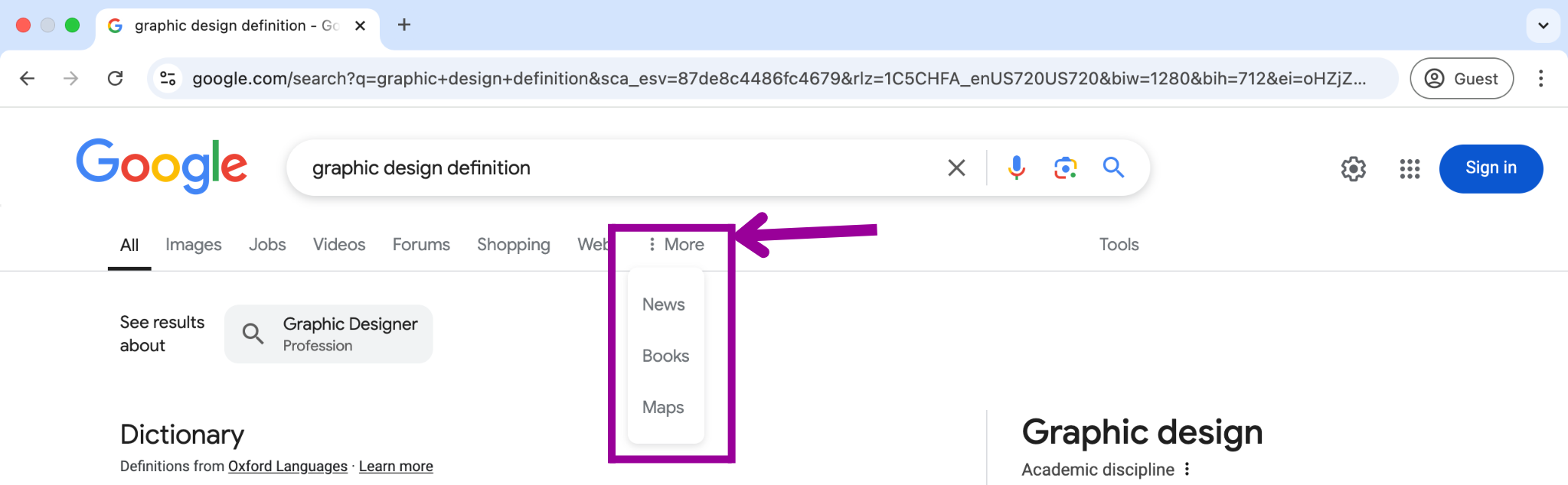The height and width of the screenshot is (485, 1568).
Task: Open Chrome three-dot menu
Action: [x=1540, y=78]
